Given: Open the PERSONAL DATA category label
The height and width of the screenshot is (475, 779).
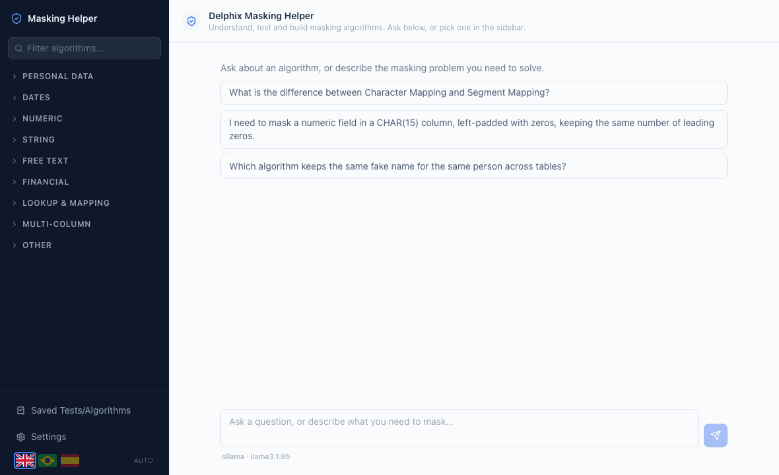Looking at the screenshot, I should (x=58, y=76).
